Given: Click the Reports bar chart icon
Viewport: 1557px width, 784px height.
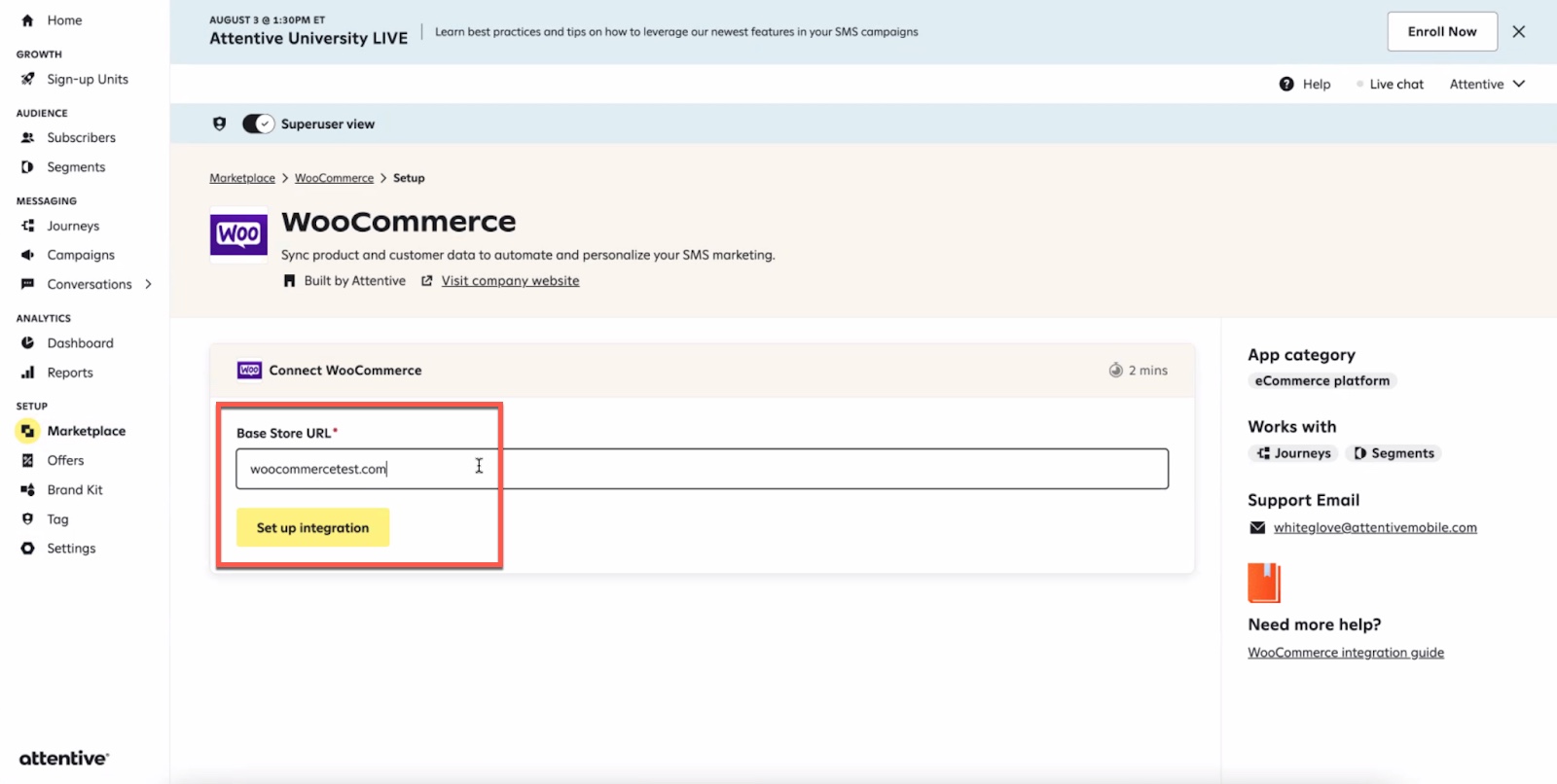Looking at the screenshot, I should pyautogui.click(x=27, y=373).
